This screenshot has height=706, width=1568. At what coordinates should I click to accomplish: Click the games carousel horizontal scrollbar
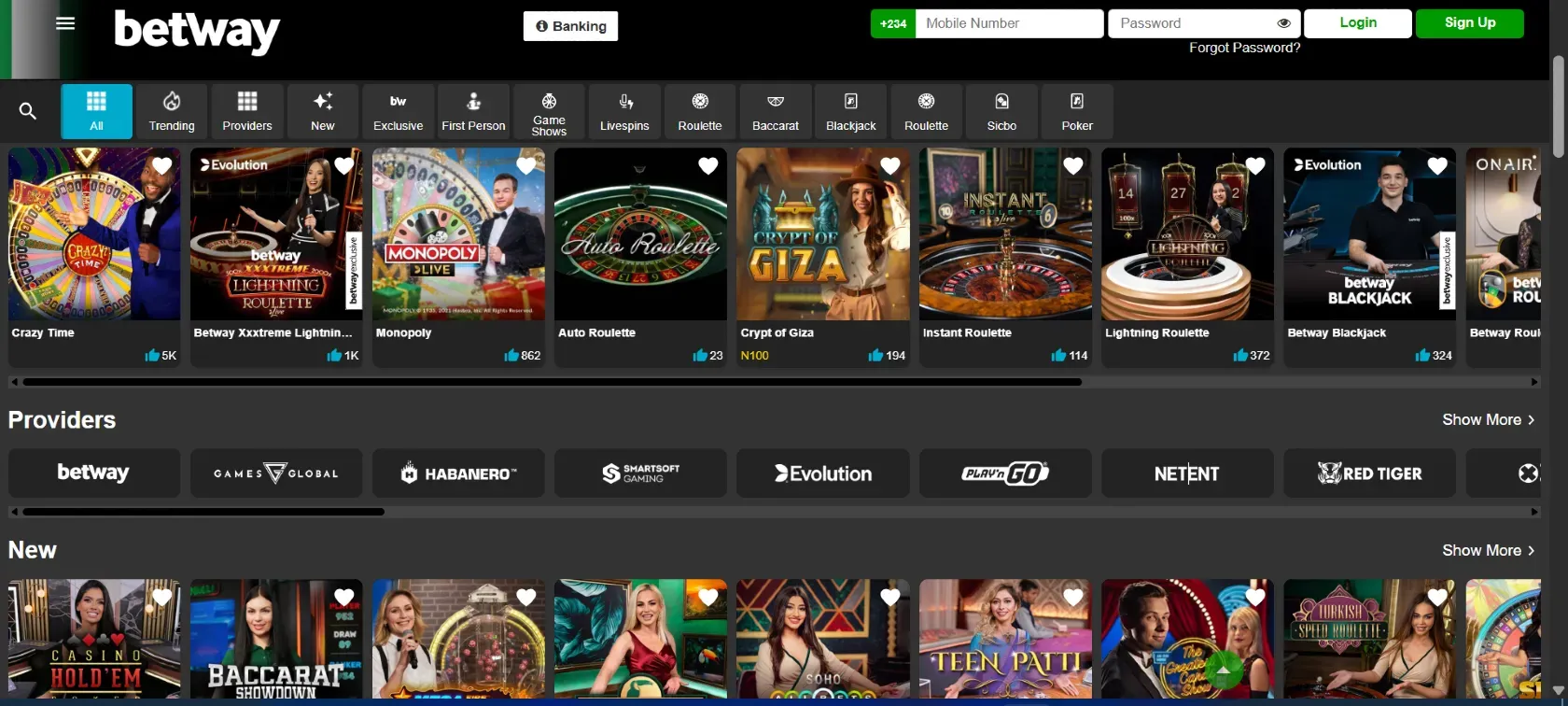(553, 382)
